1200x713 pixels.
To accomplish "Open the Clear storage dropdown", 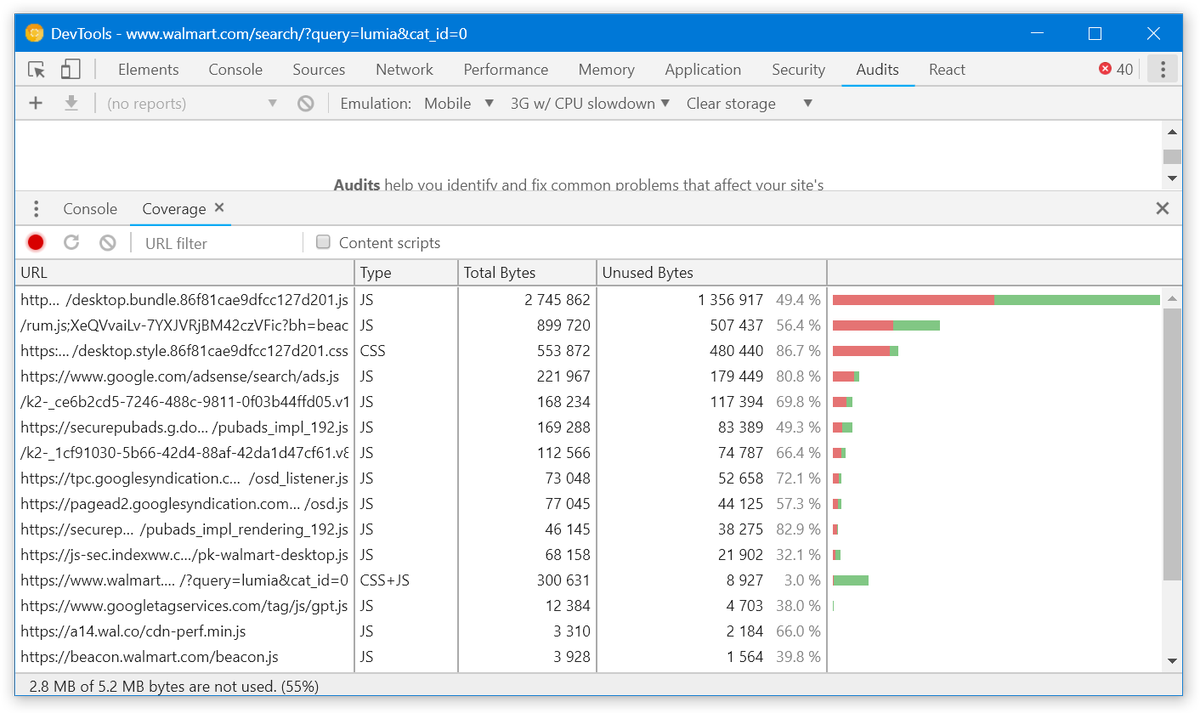I will pyautogui.click(x=749, y=103).
